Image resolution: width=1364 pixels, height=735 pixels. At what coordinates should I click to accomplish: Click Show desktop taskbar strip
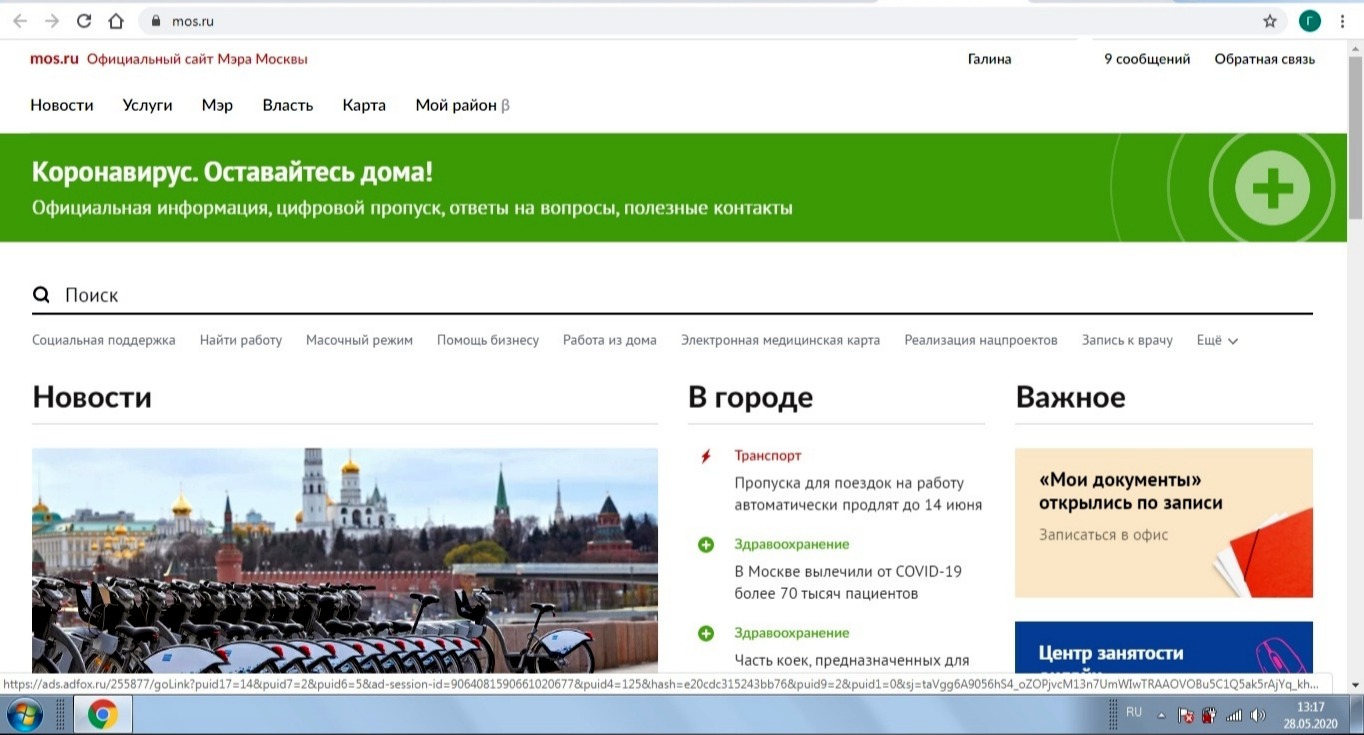(x=1357, y=715)
